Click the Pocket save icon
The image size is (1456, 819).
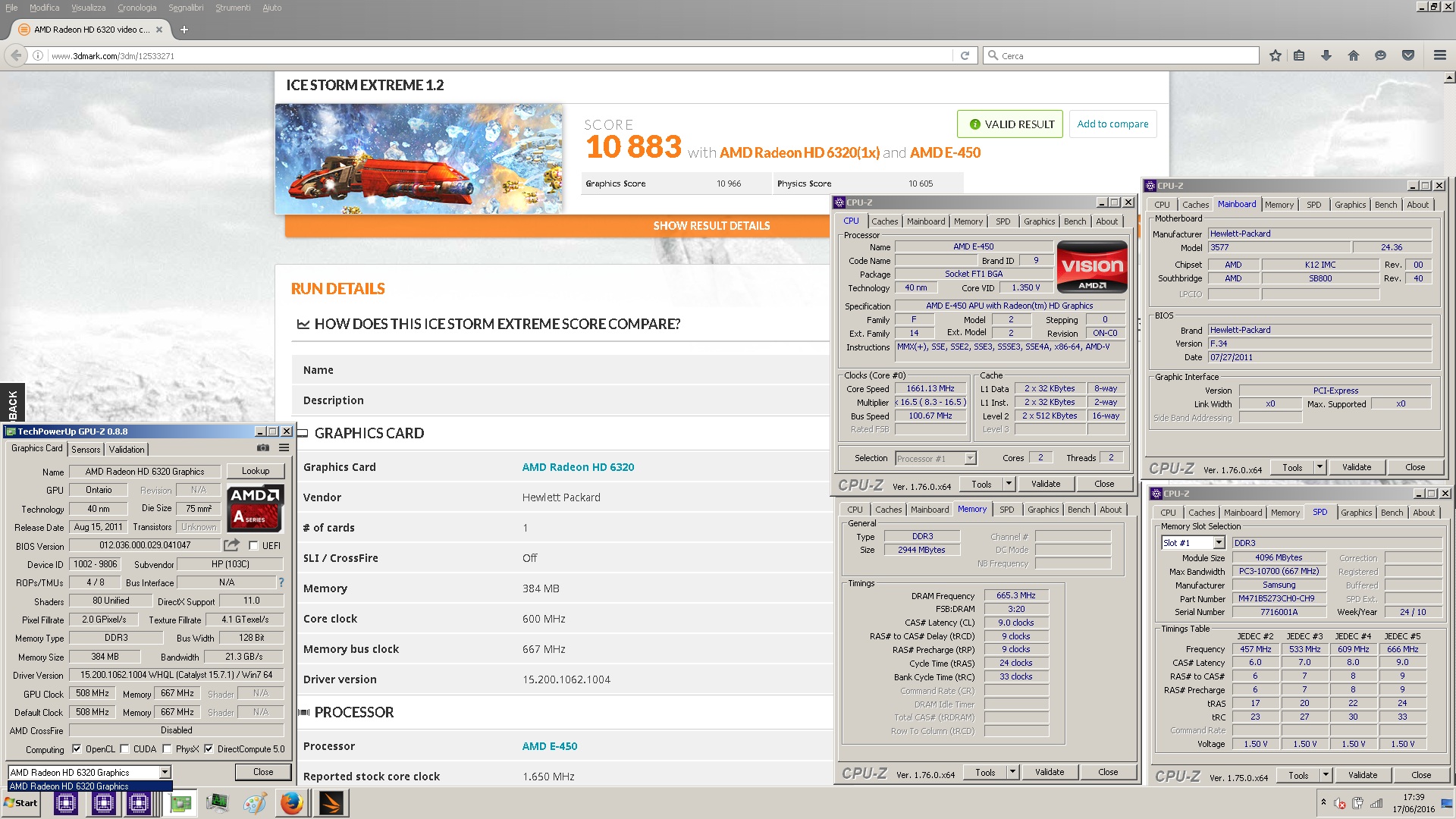1408,55
